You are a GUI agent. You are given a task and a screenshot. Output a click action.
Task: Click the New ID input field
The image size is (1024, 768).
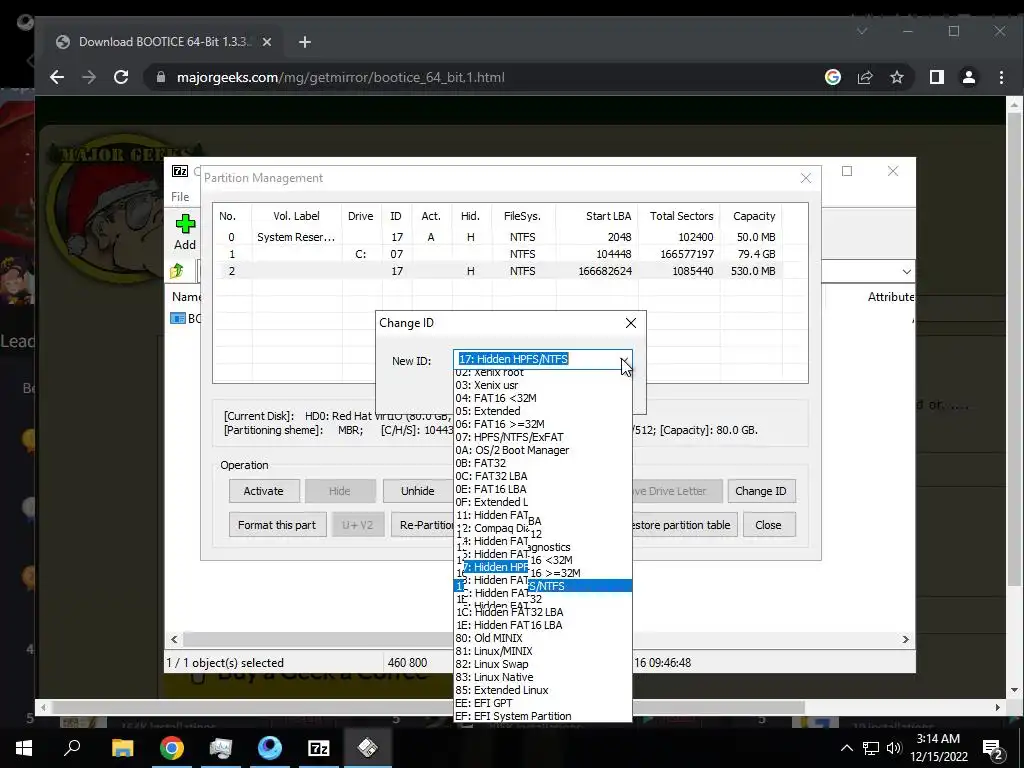coord(536,359)
